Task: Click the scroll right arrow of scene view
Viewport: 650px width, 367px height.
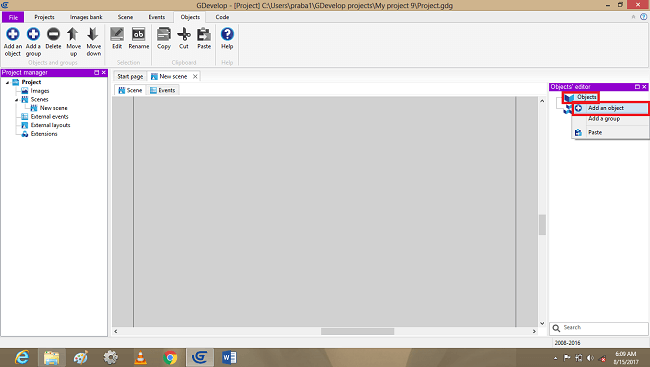Action: coord(534,331)
